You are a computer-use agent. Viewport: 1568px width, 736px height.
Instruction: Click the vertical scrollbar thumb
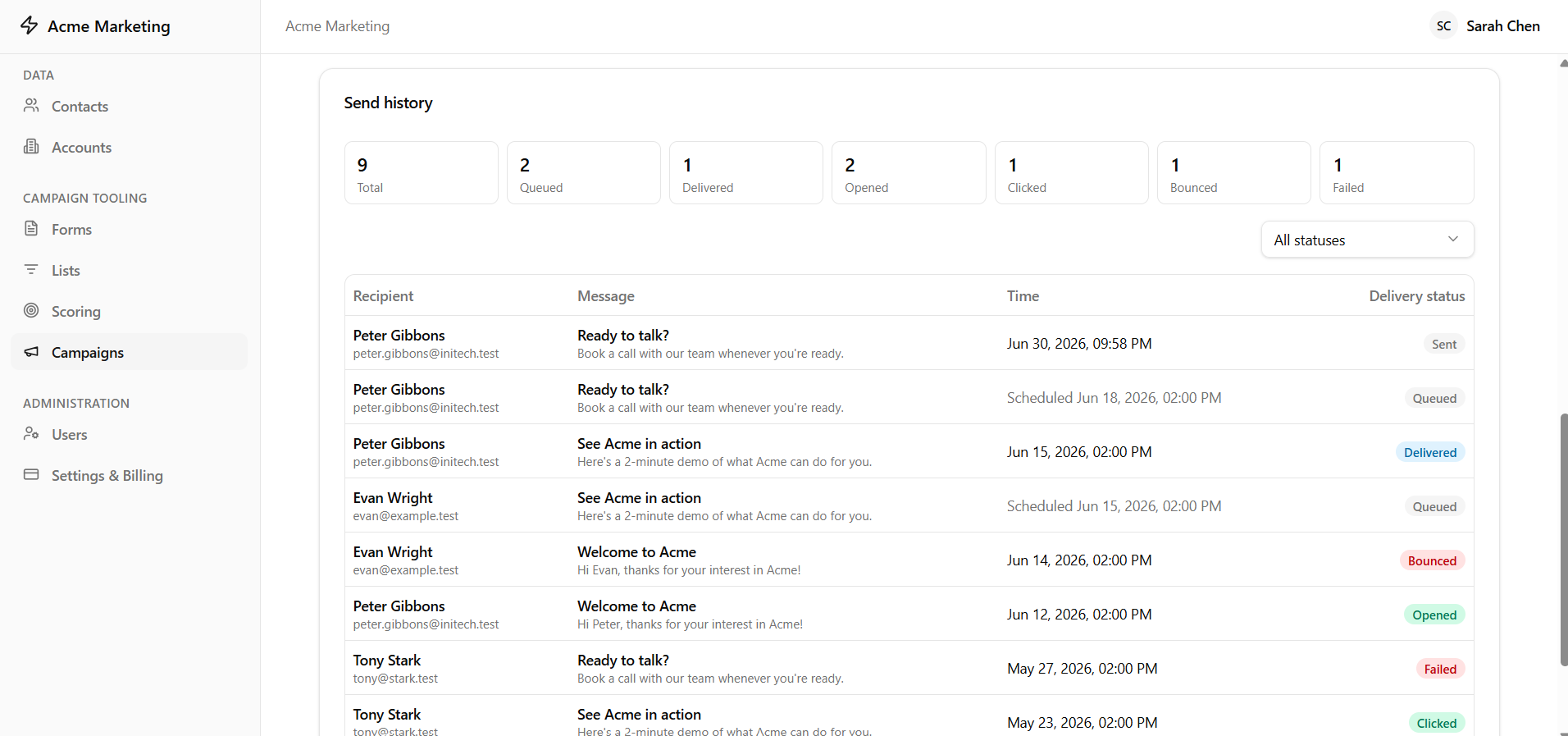click(x=1563, y=540)
